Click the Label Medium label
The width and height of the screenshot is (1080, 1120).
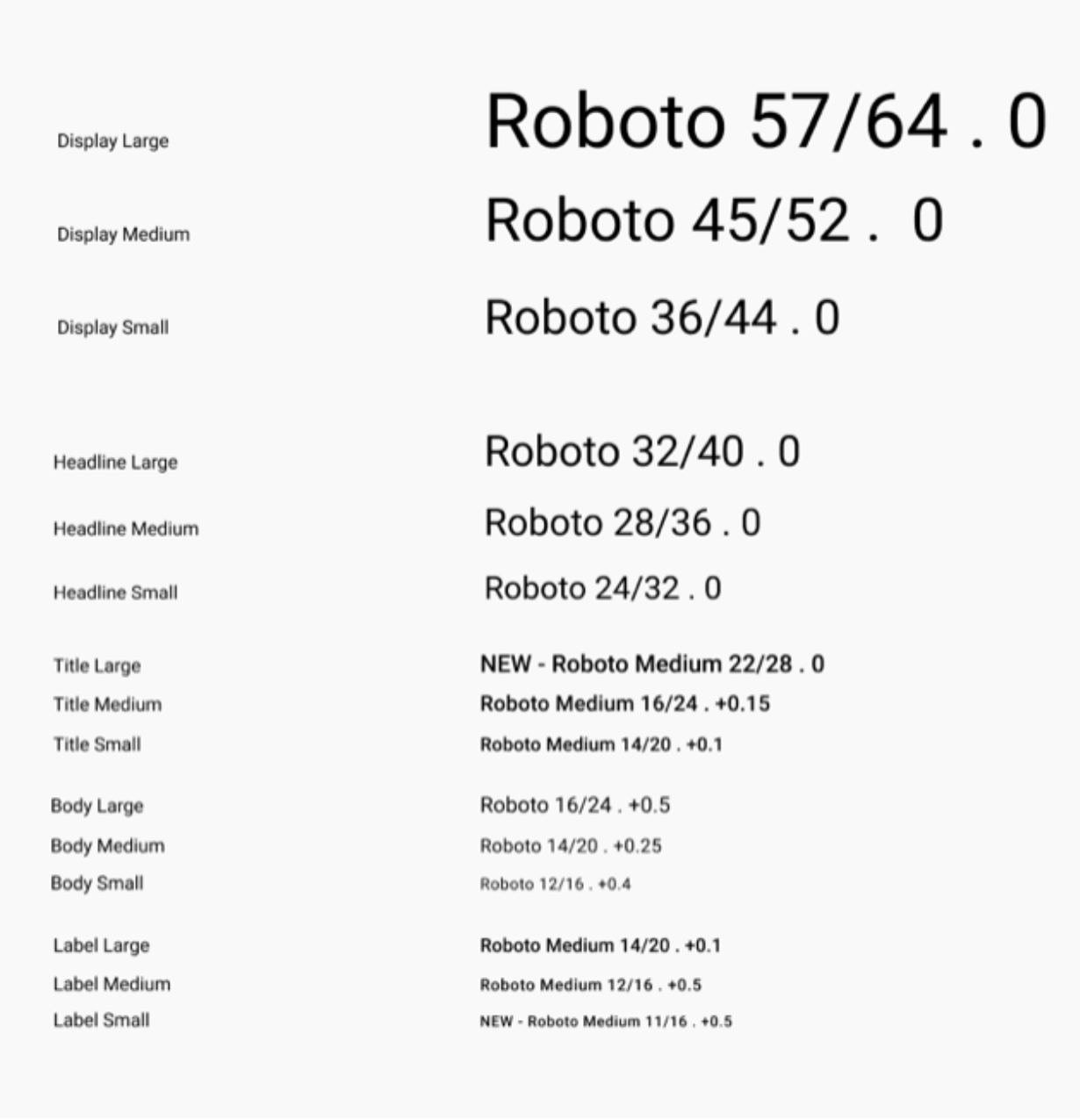click(112, 984)
